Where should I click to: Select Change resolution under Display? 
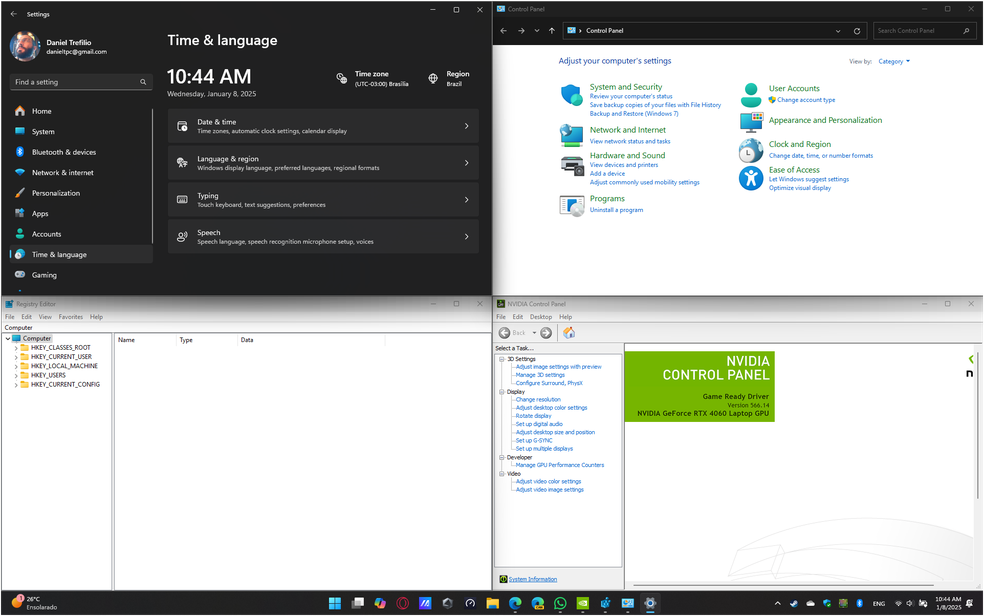[x=538, y=400]
